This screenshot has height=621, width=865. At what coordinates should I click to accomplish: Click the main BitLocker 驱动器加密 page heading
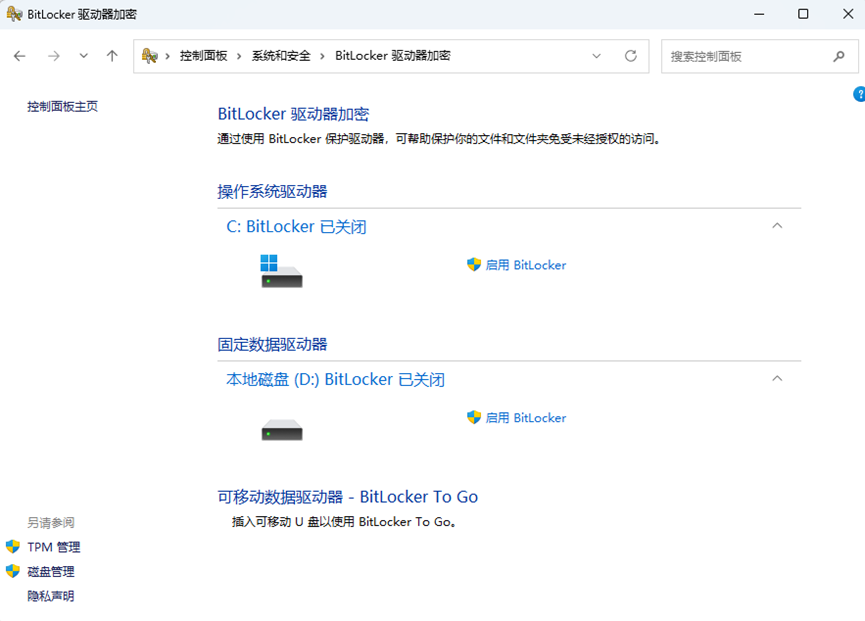(293, 114)
